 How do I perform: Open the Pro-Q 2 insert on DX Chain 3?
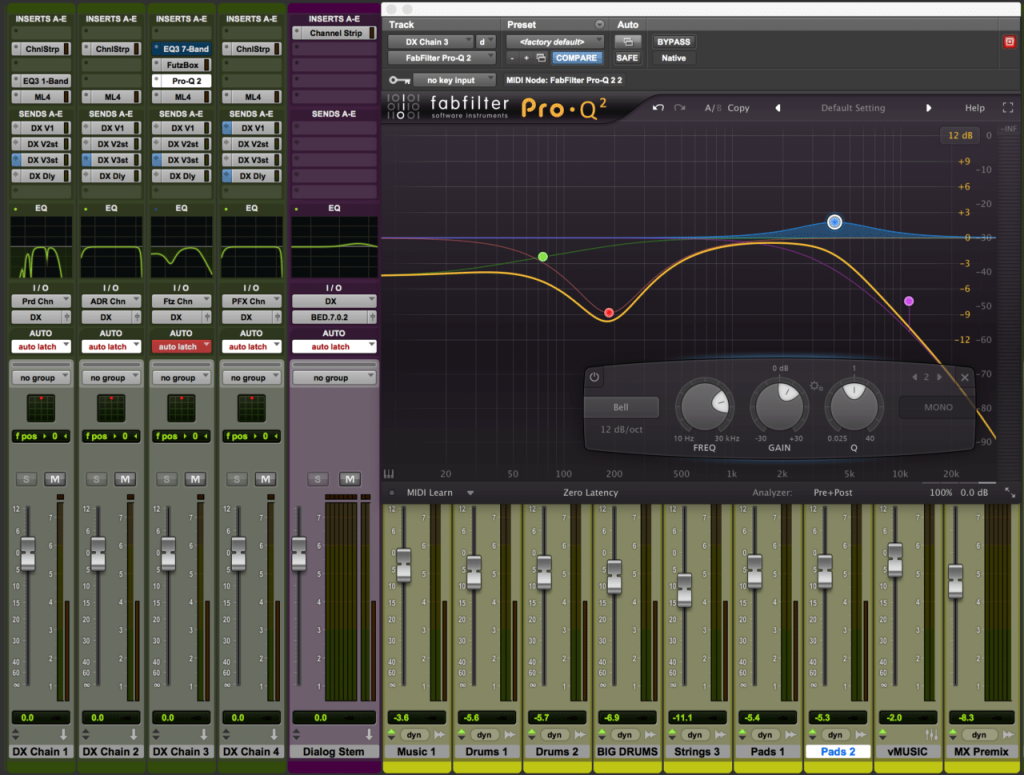(181, 81)
